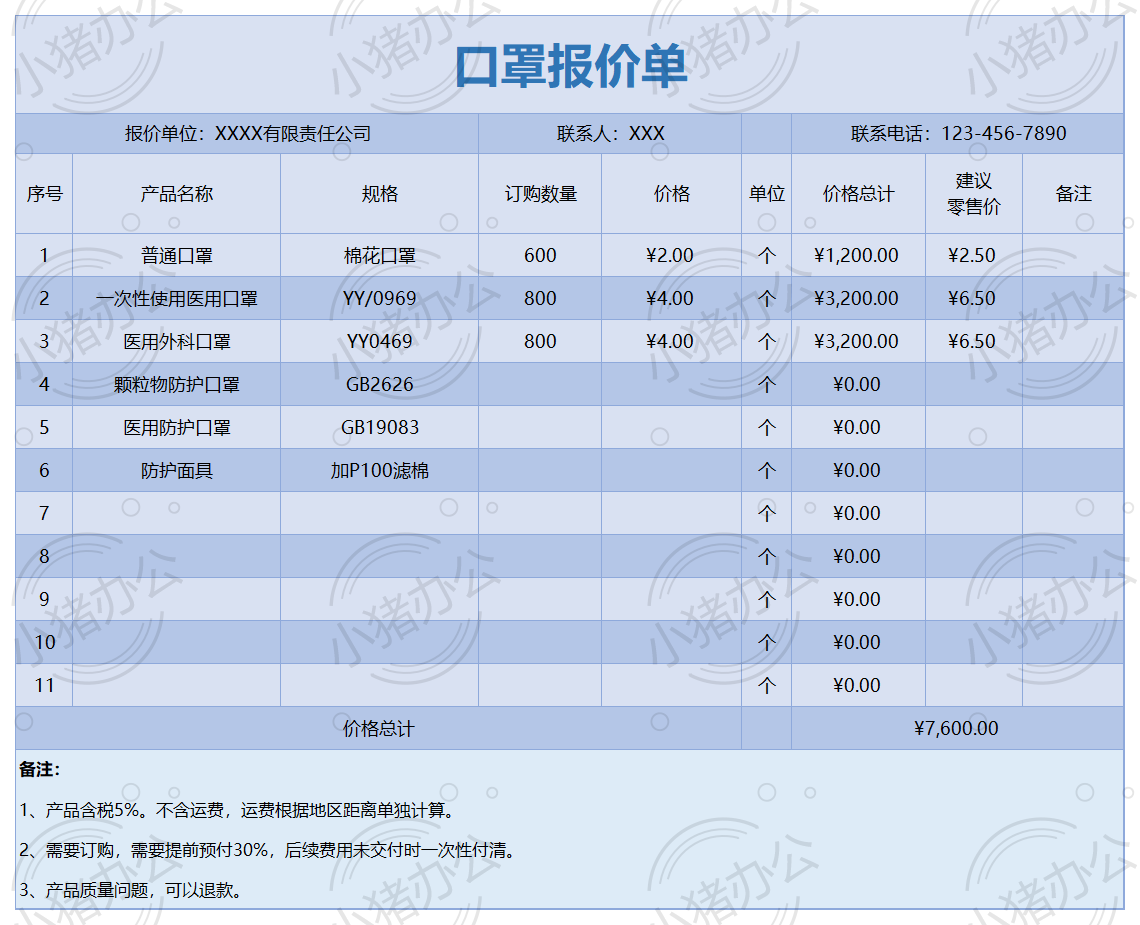Select the grand total ¥7,600.00 cell
Image resolution: width=1140 pixels, height=925 pixels.
[x=958, y=728]
